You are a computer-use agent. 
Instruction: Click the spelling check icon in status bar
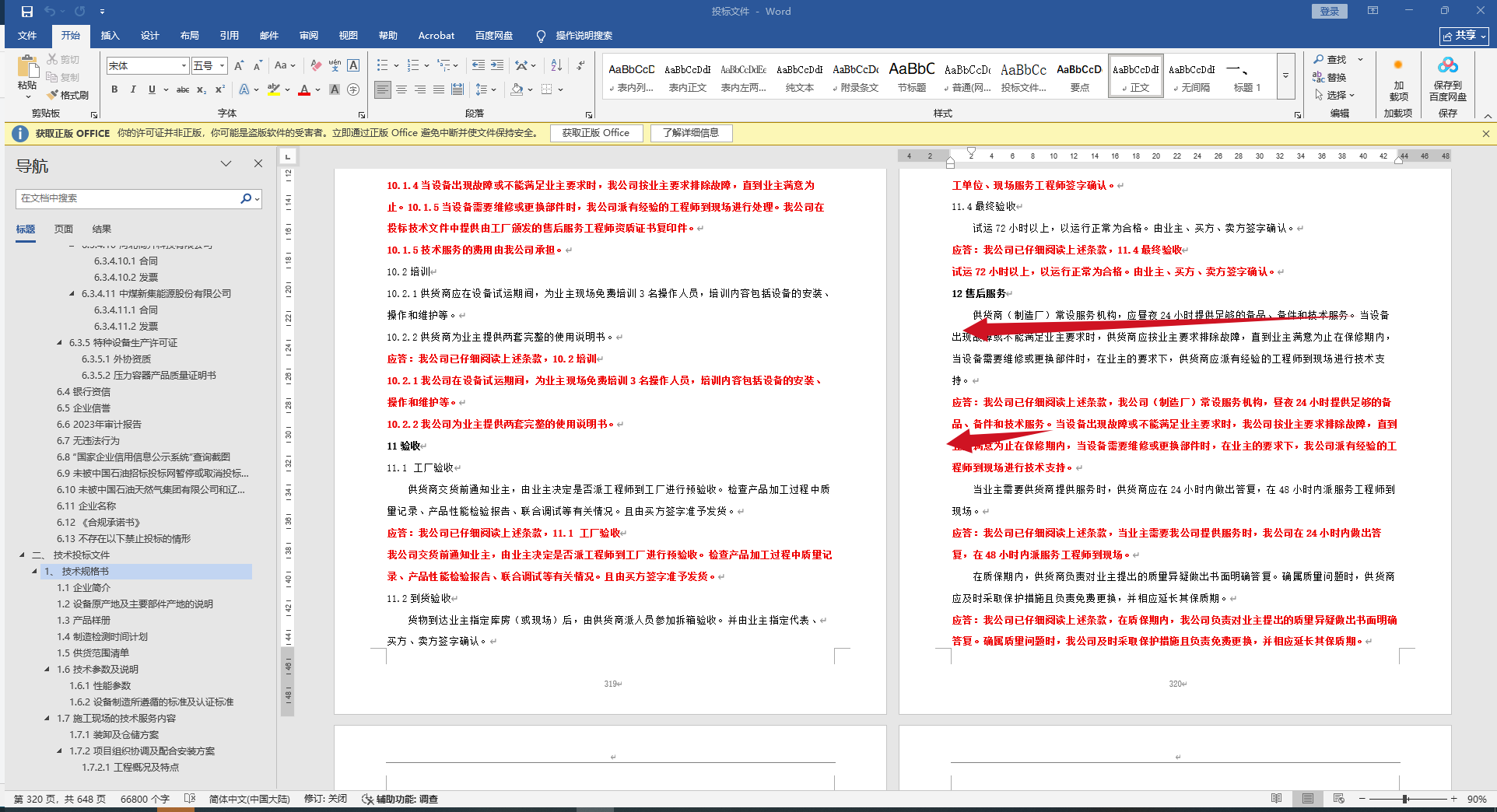[x=190, y=799]
